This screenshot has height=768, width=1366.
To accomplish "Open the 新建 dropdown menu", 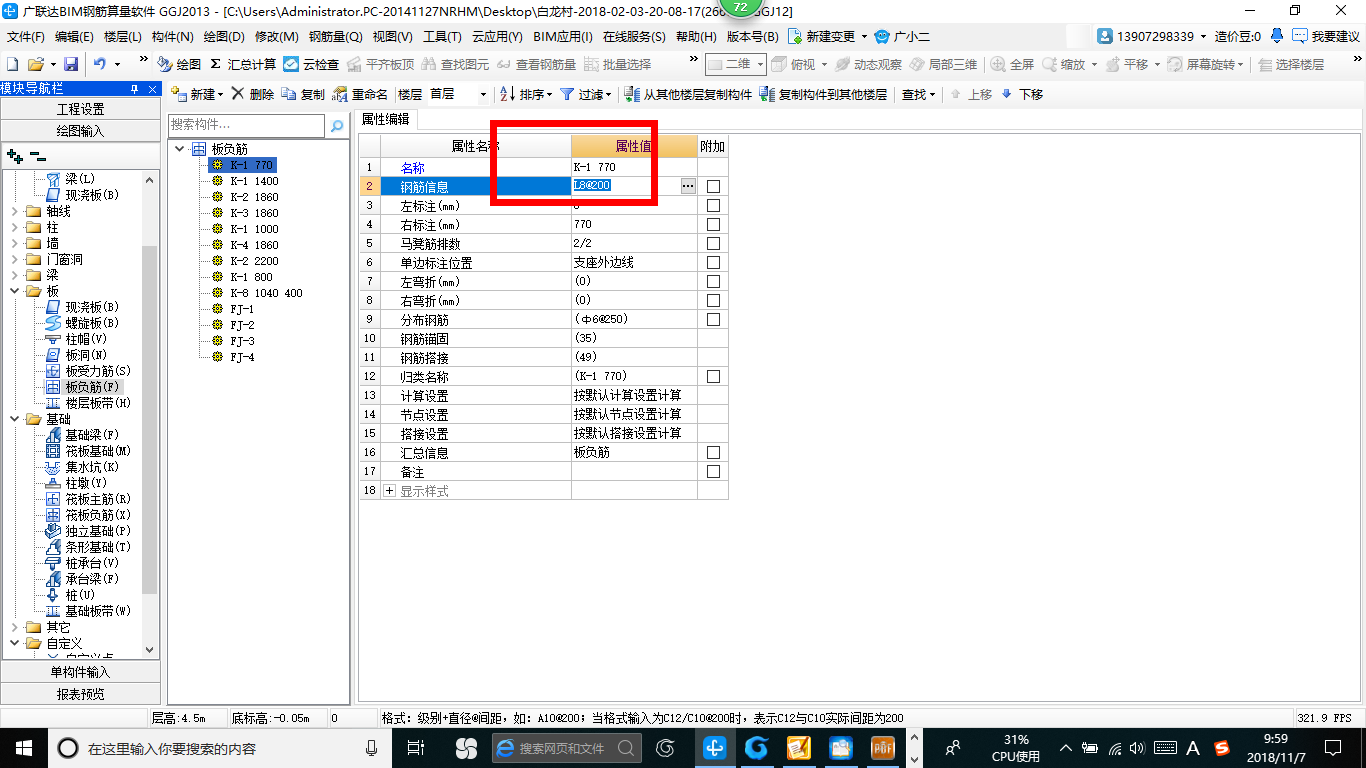I will click(x=198, y=94).
